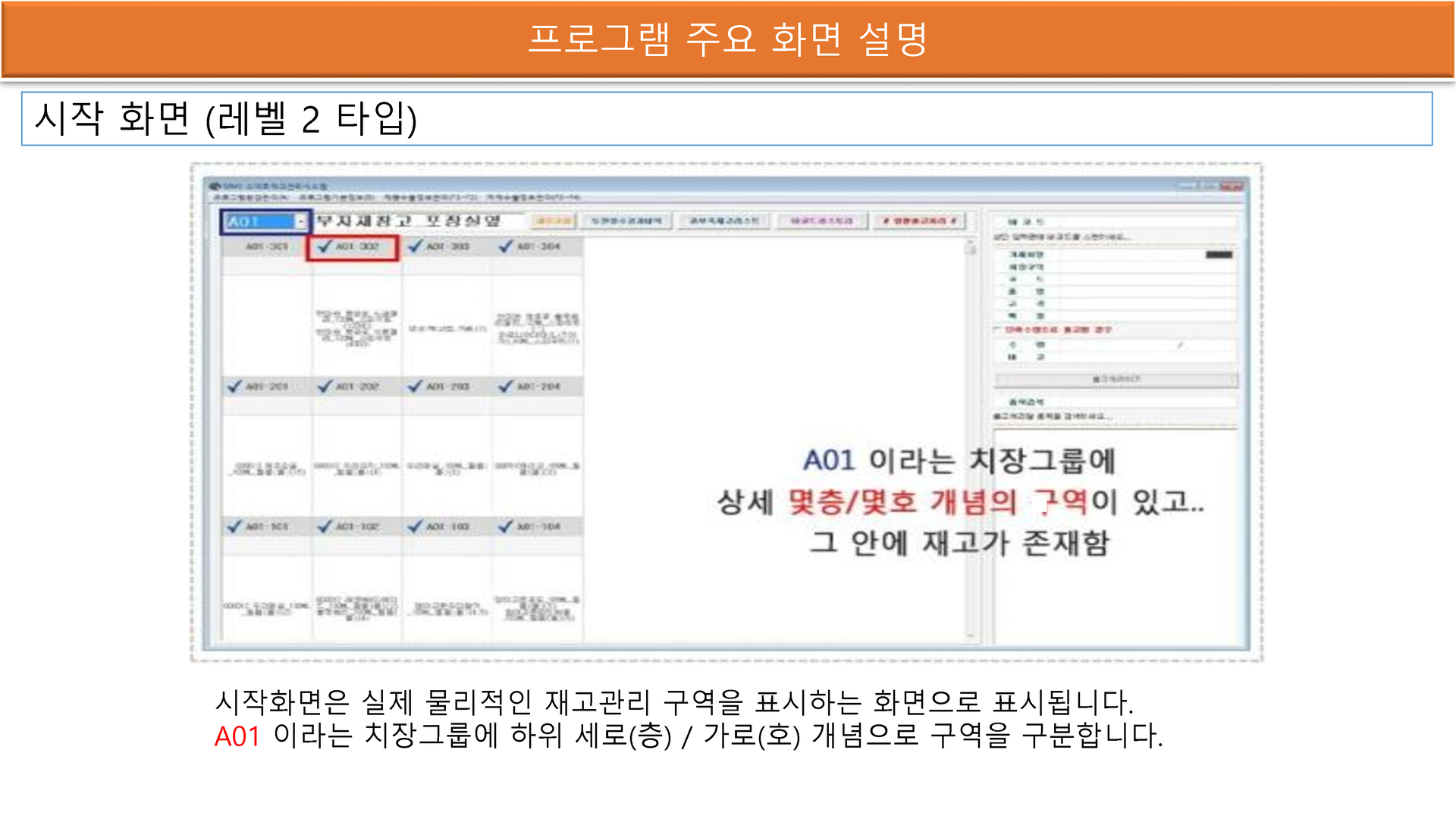Tick the checkbox beside the red-text option
Viewport: 1456px width, 819px height.
998,330
